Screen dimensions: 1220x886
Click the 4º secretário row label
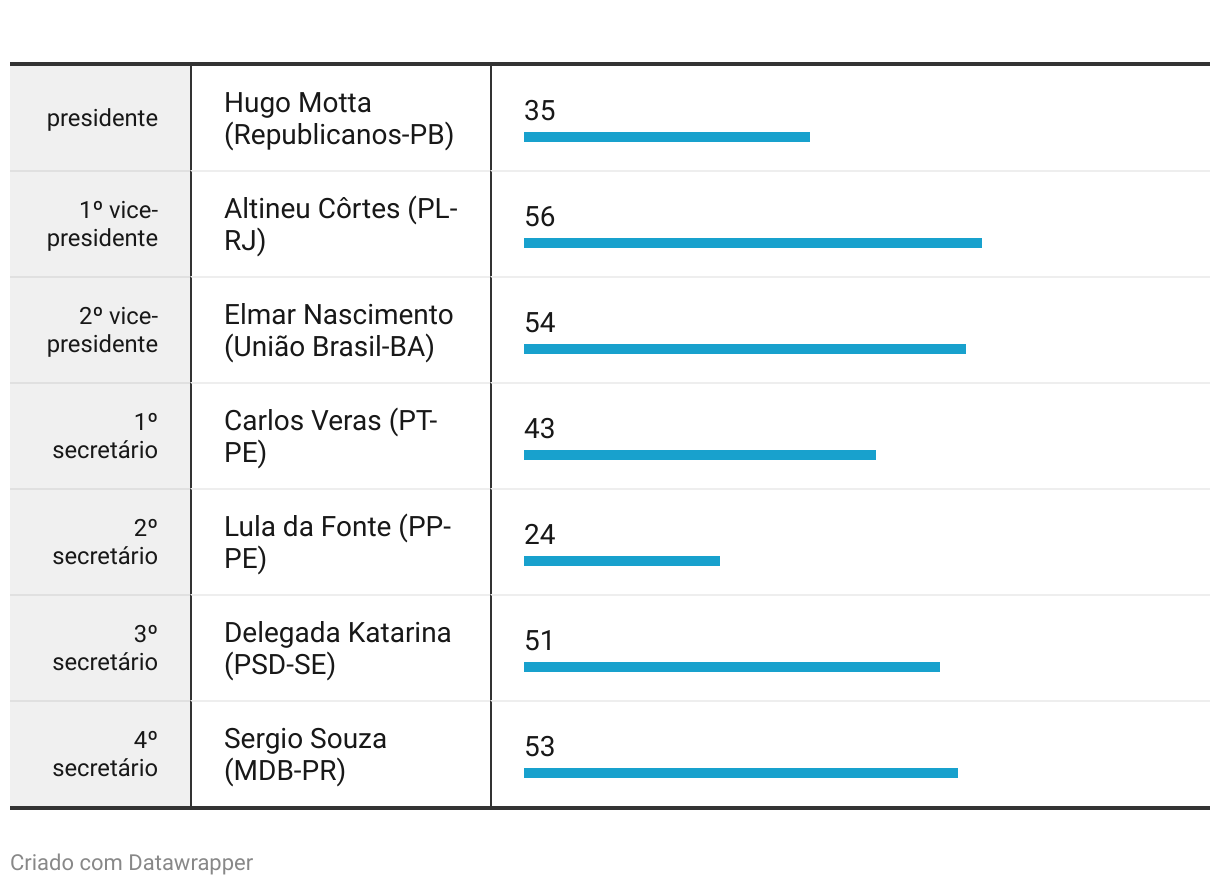coord(105,754)
